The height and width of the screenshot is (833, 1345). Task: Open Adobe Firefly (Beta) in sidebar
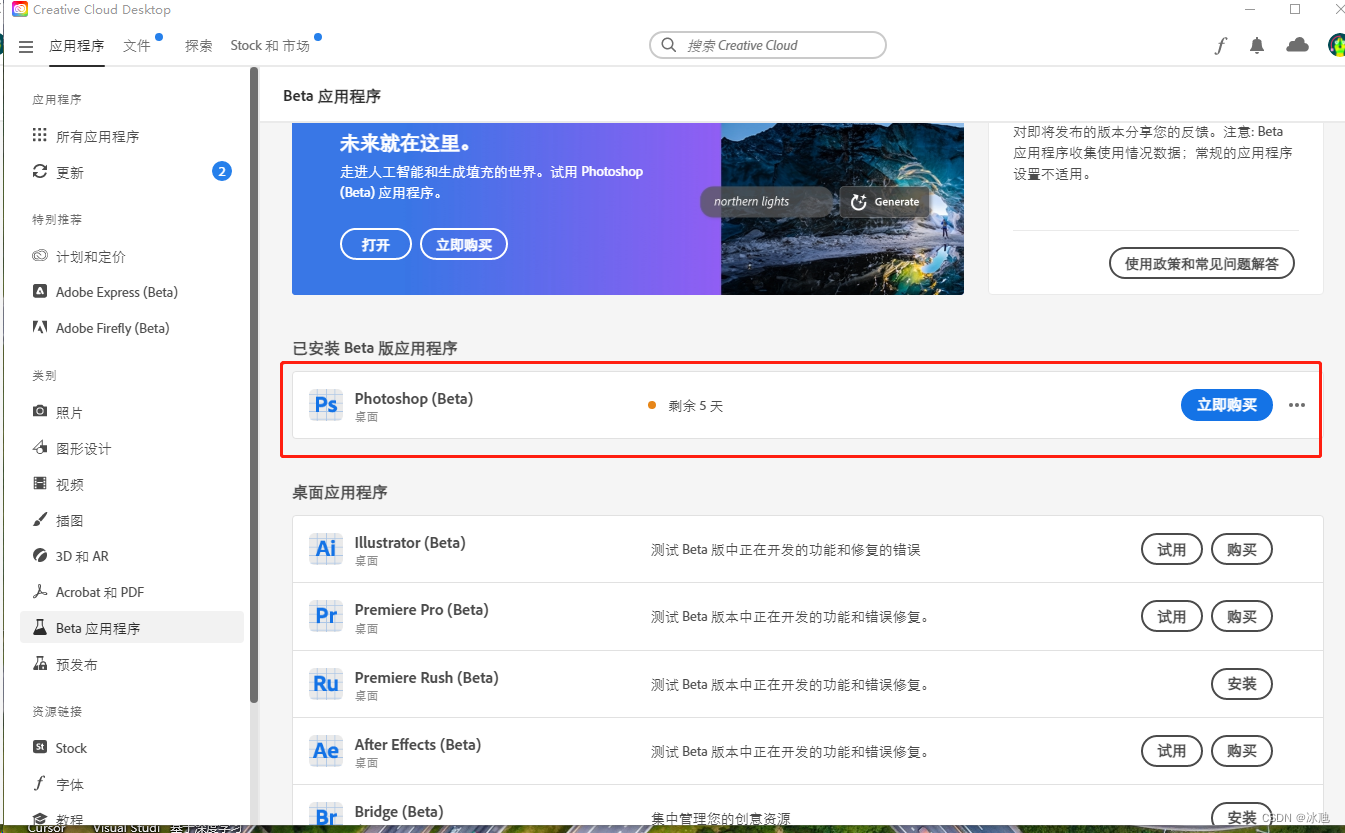[x=132, y=328]
